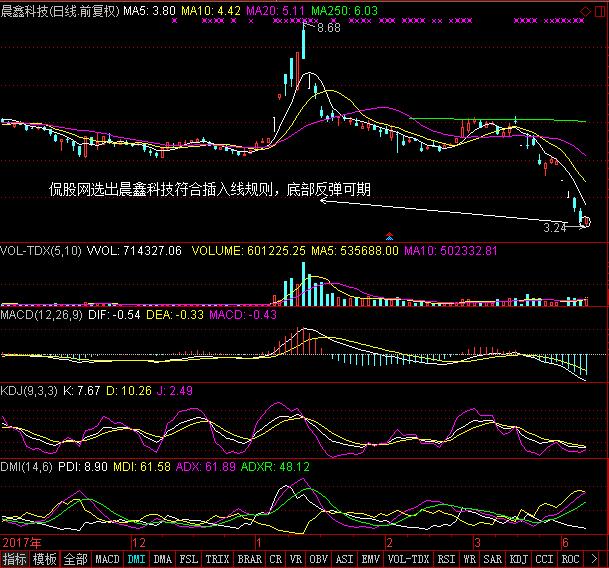
Task: Switch to the MACD indicator tab
Action: (x=107, y=559)
